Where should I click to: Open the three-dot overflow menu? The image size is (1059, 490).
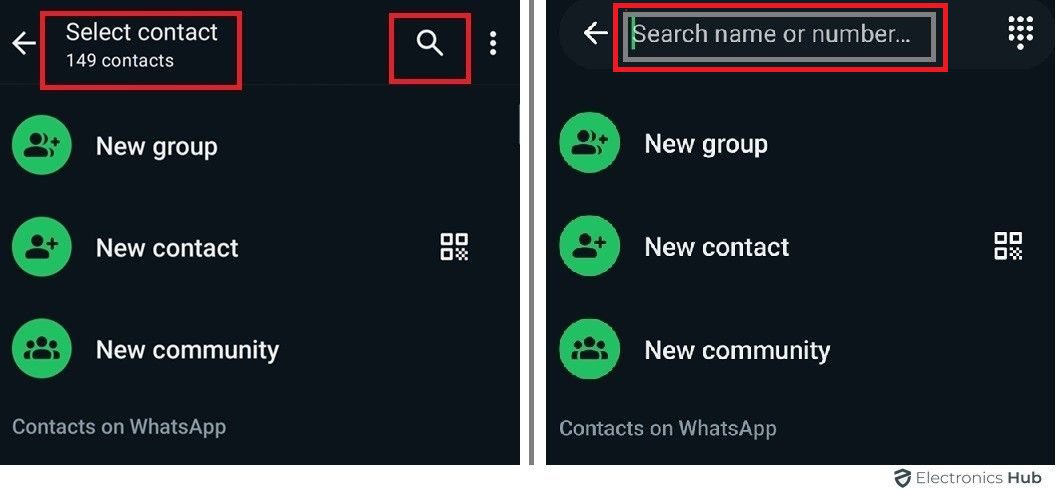(x=493, y=43)
